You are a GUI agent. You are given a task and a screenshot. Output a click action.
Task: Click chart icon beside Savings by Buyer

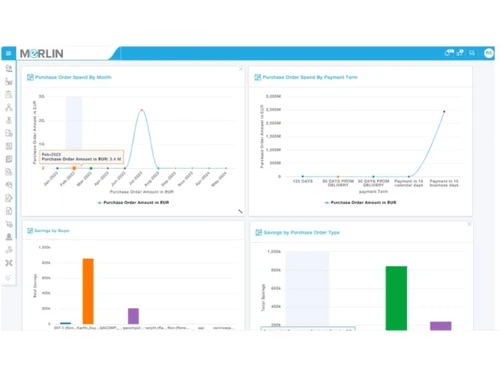click(x=30, y=231)
